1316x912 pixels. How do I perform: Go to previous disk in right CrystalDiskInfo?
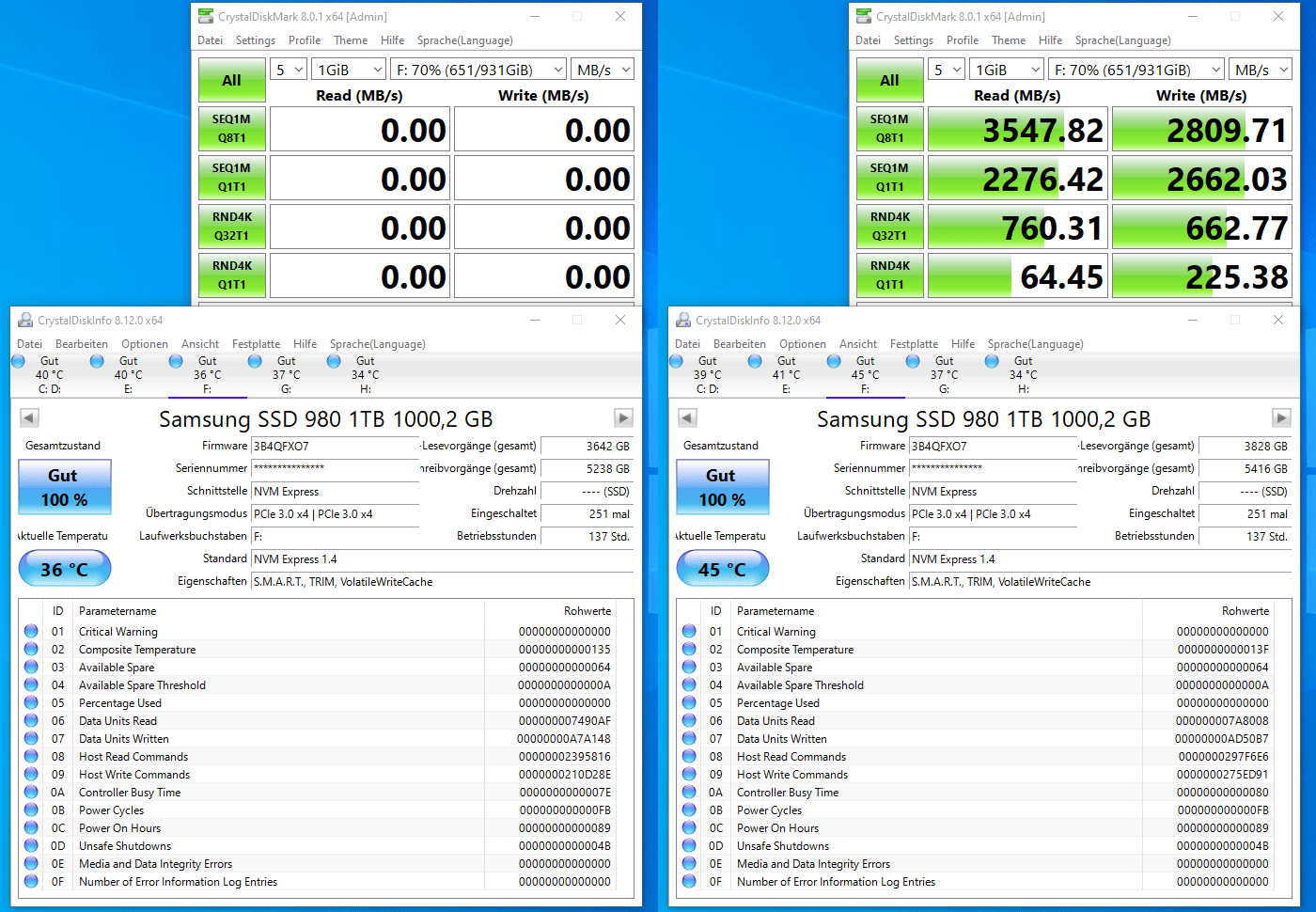687,417
